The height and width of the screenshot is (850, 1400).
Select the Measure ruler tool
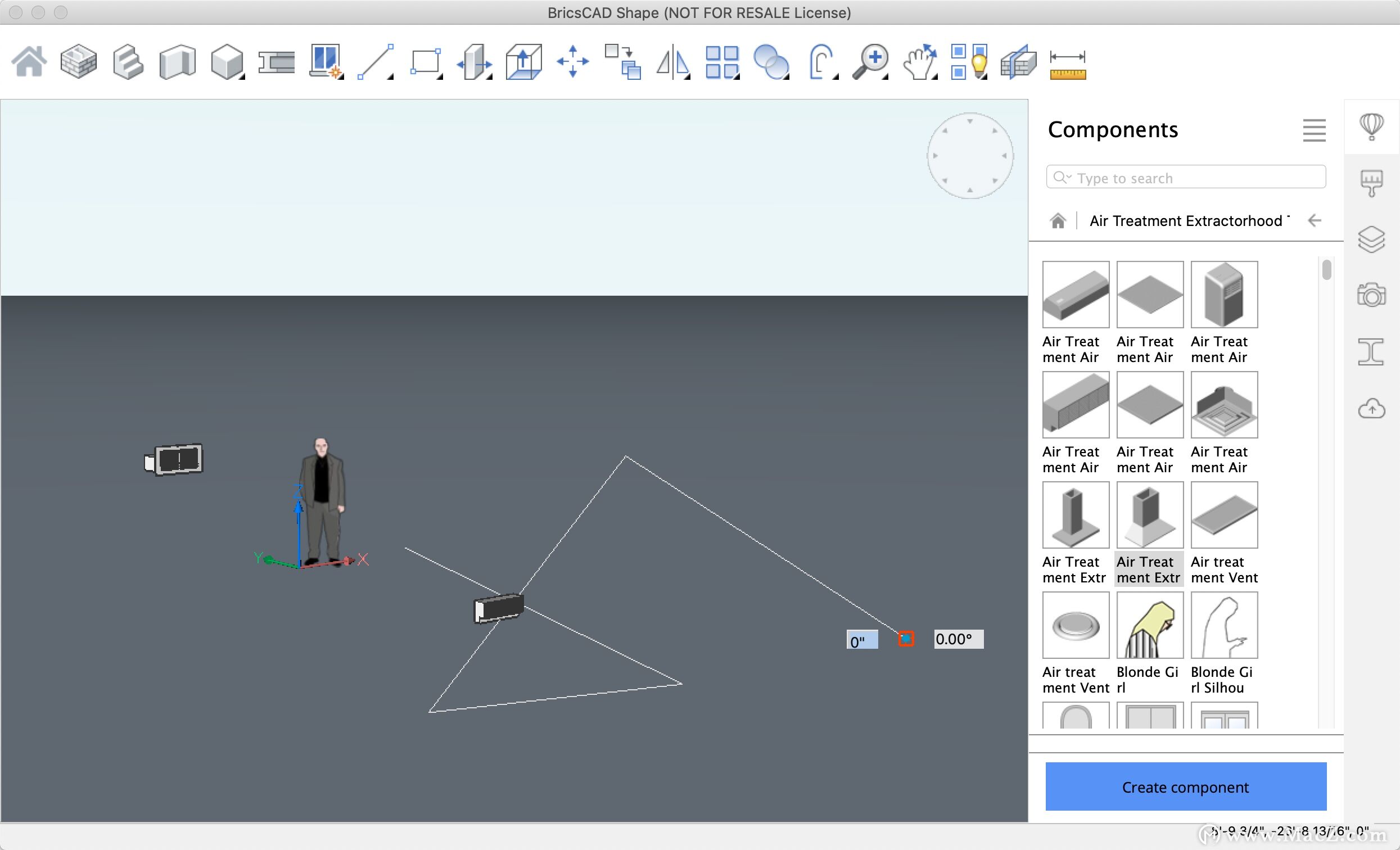pyautogui.click(x=1068, y=65)
